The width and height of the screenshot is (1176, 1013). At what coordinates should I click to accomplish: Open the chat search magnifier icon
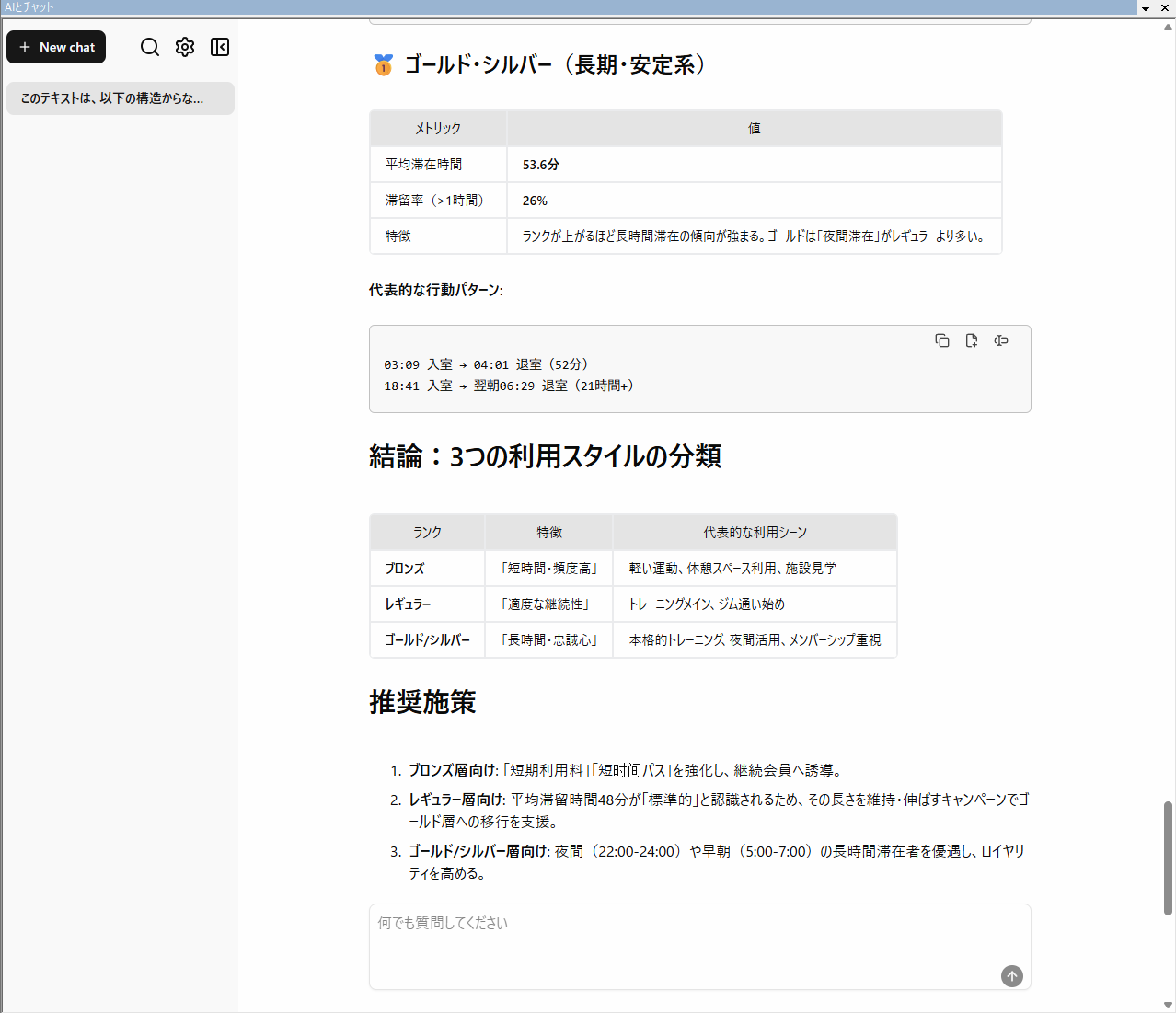150,47
